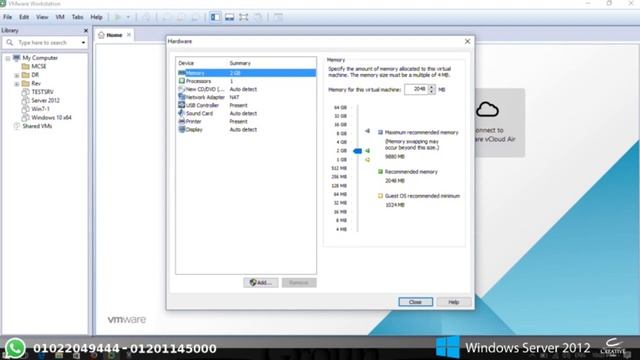Click the yellow guest OS minimum marker
The height and width of the screenshot is (360, 640).
click(x=367, y=160)
